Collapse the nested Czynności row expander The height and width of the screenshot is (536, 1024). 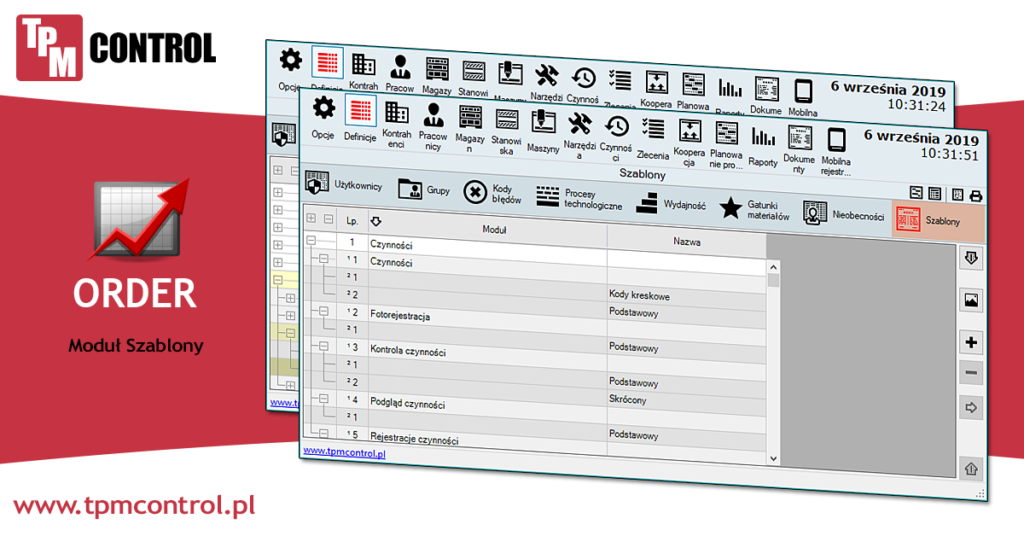pyautogui.click(x=323, y=259)
